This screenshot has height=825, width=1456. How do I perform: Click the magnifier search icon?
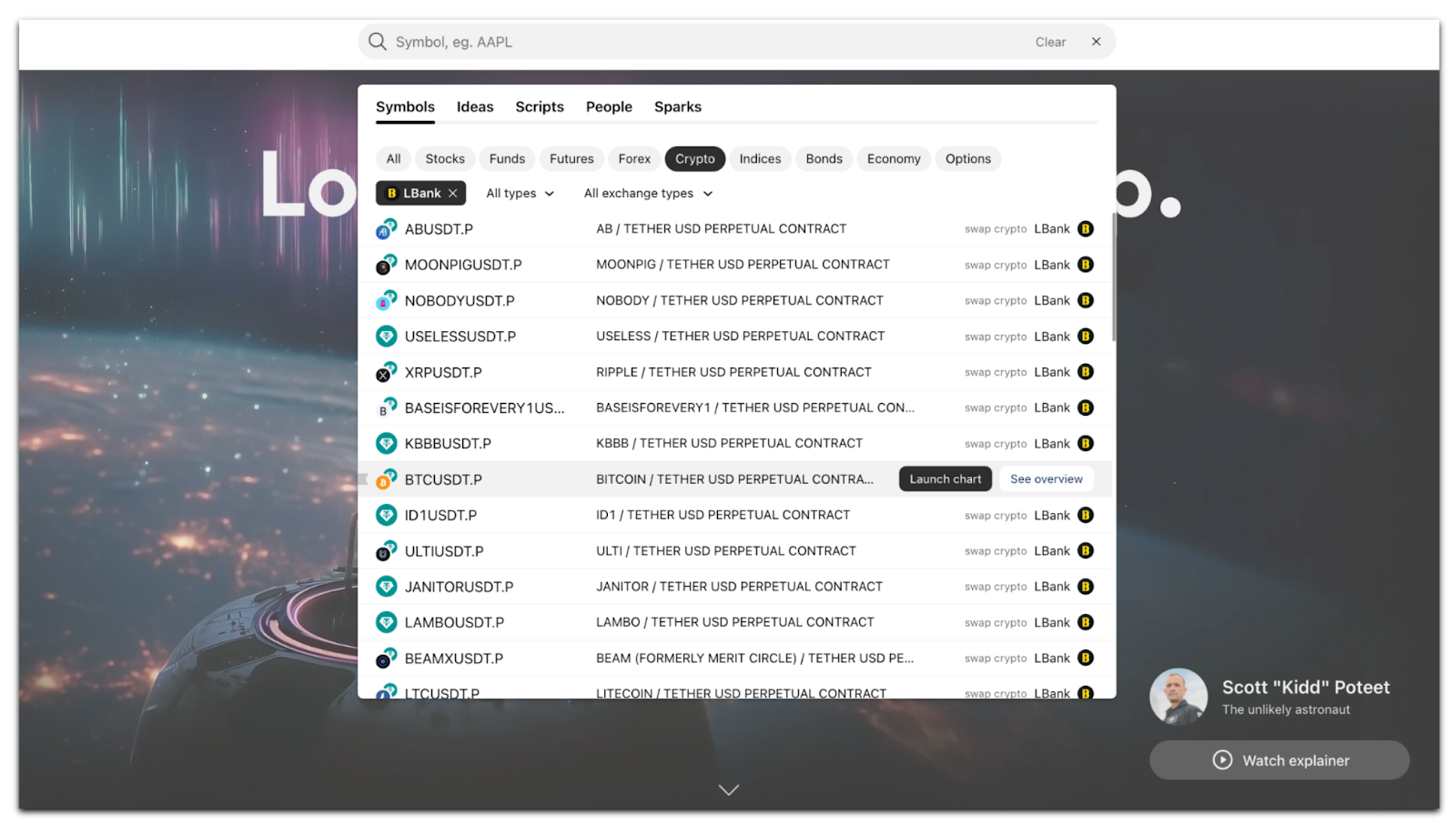click(x=377, y=42)
